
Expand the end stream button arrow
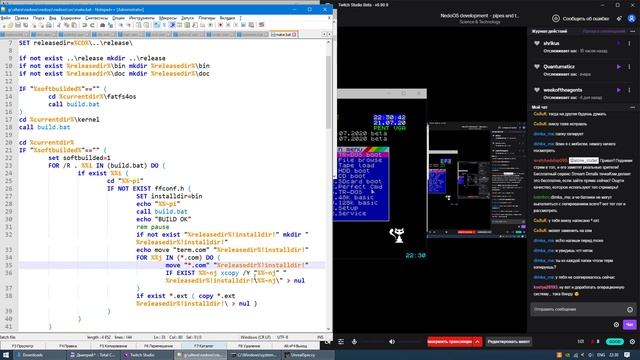(x=477, y=342)
